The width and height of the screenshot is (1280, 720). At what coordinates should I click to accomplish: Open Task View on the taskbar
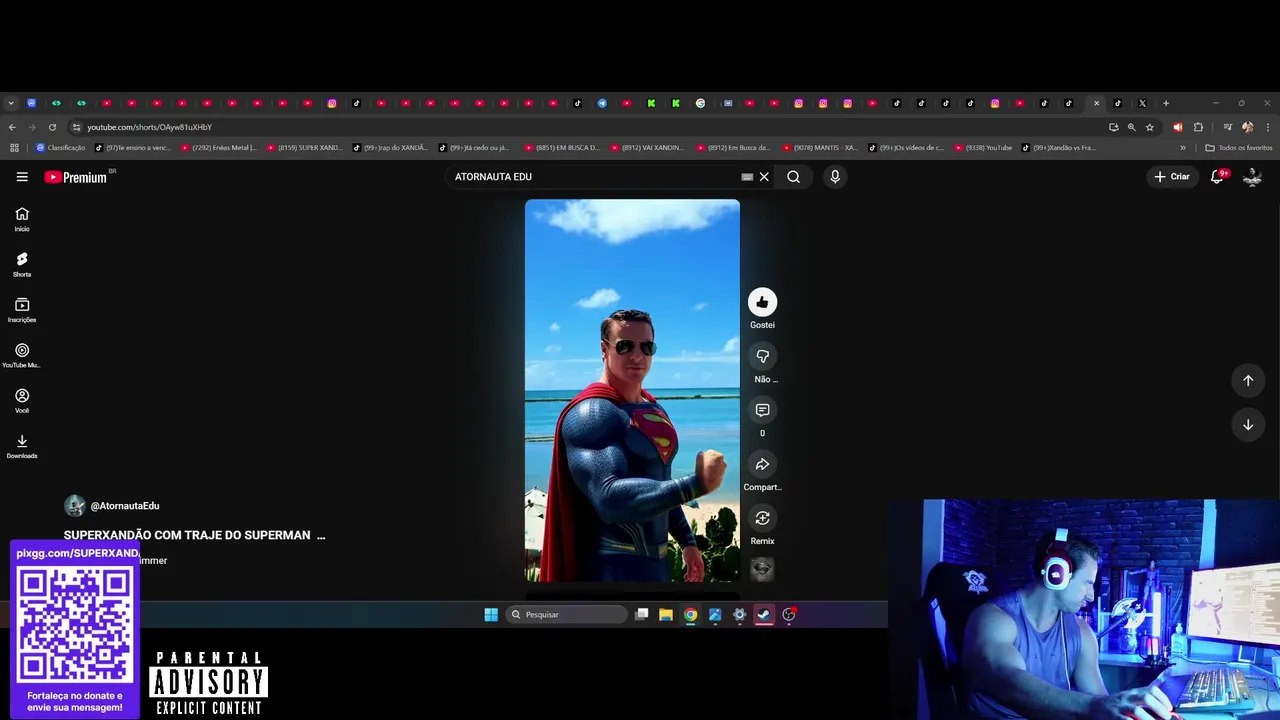point(642,615)
